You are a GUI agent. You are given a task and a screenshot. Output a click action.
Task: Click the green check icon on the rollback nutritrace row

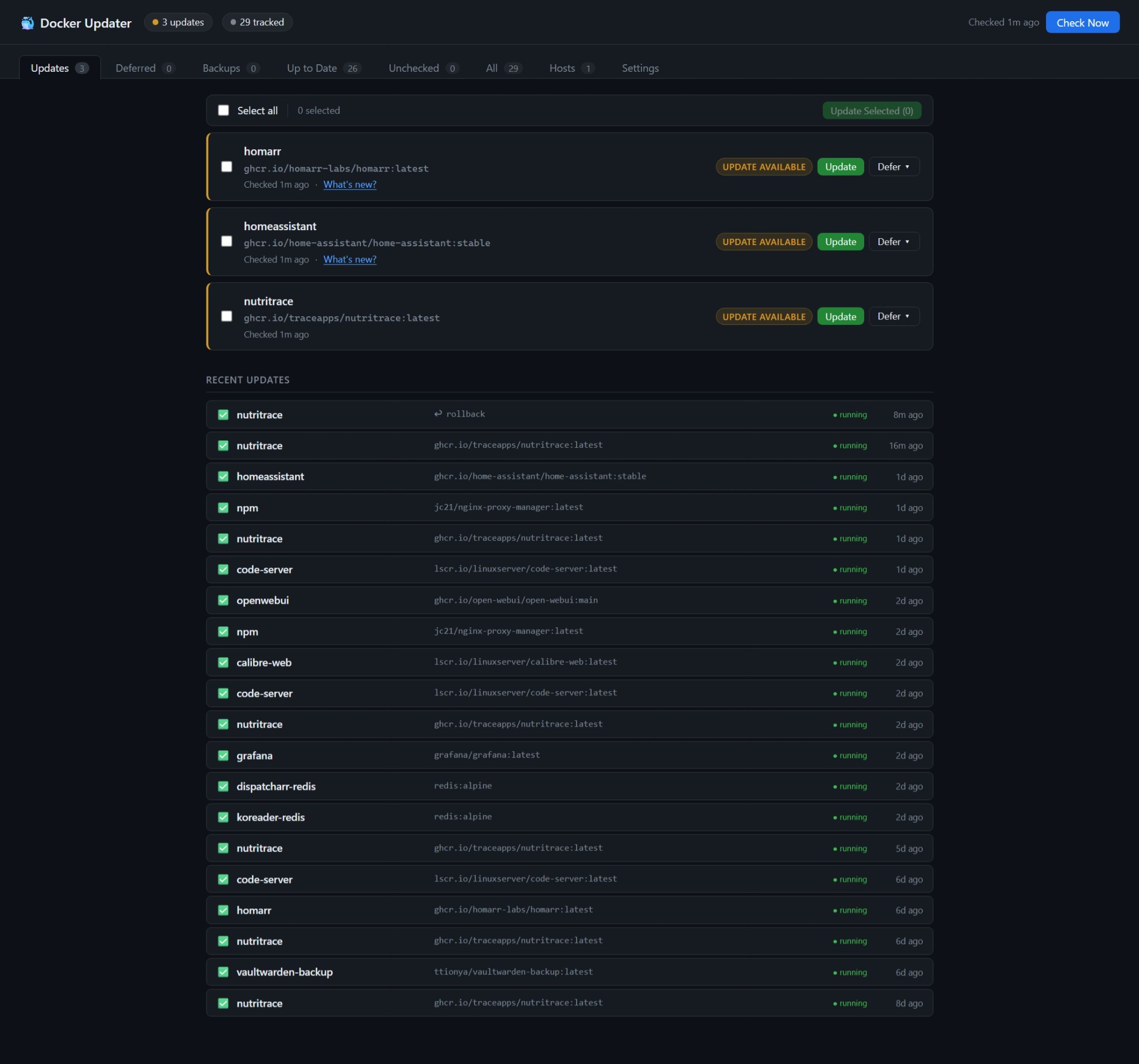(223, 414)
